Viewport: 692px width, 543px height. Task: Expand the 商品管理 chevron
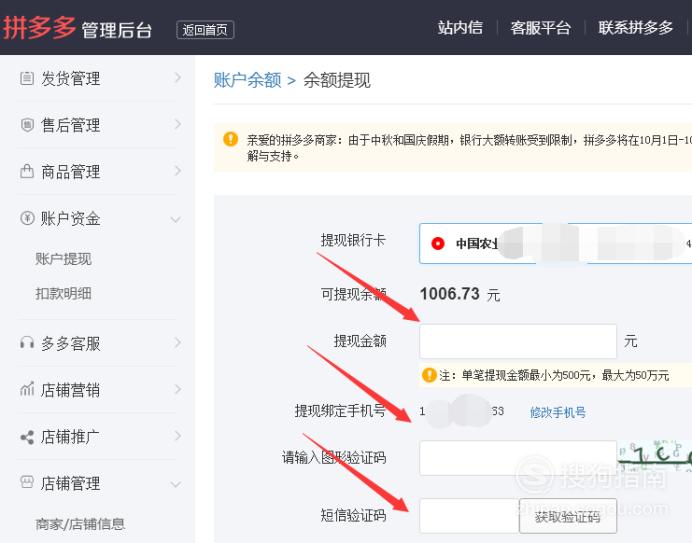coord(177,171)
